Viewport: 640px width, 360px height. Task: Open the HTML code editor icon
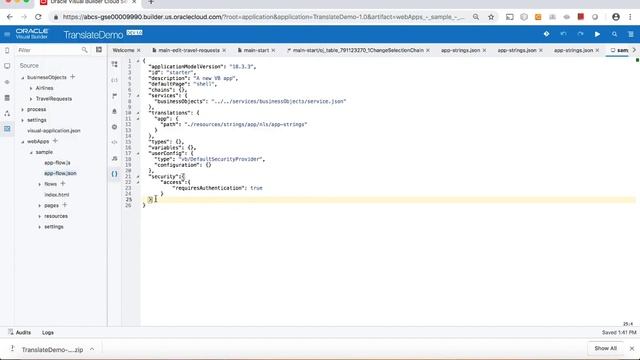(114, 142)
